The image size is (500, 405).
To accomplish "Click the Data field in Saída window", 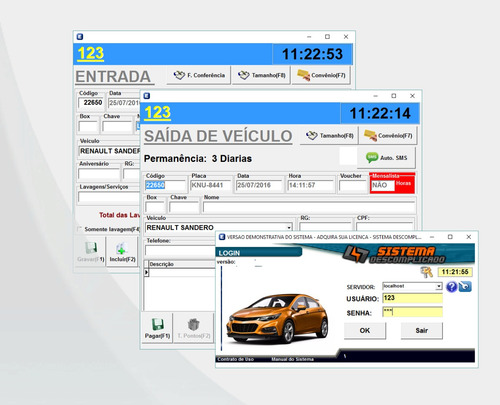I will pyautogui.click(x=259, y=185).
